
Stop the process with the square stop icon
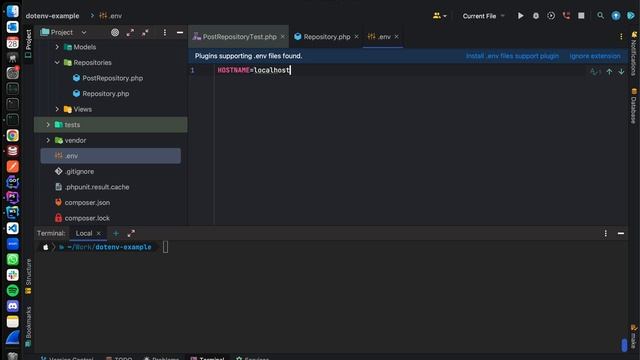(581, 16)
